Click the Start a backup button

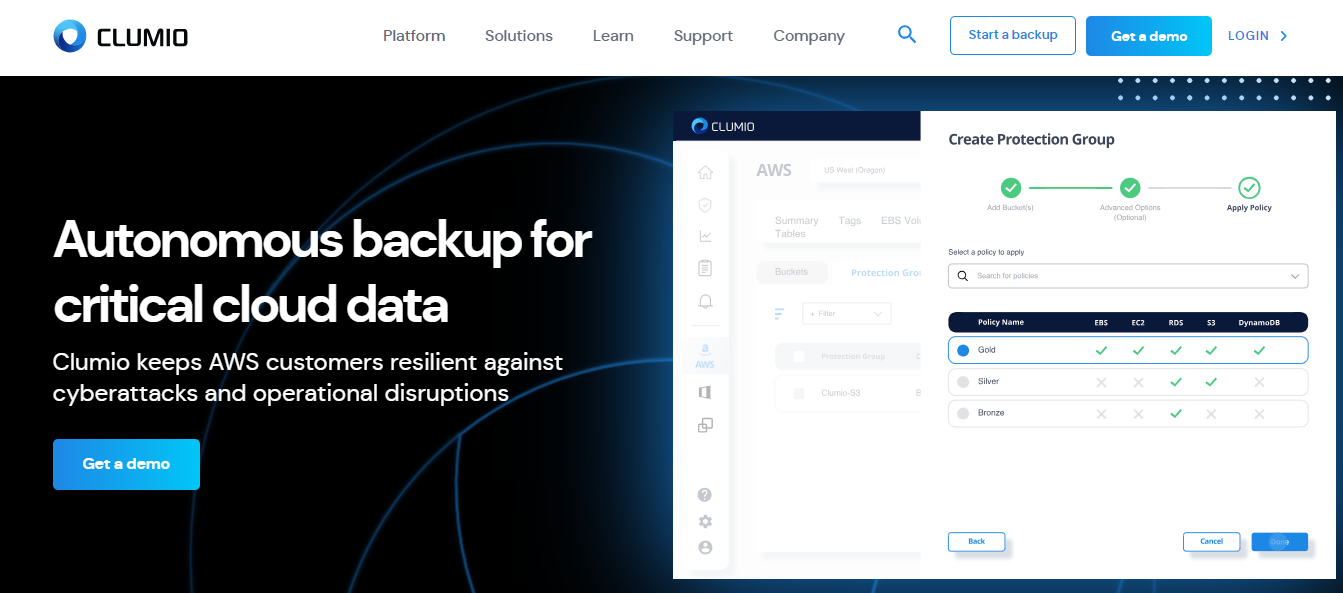(1013, 35)
